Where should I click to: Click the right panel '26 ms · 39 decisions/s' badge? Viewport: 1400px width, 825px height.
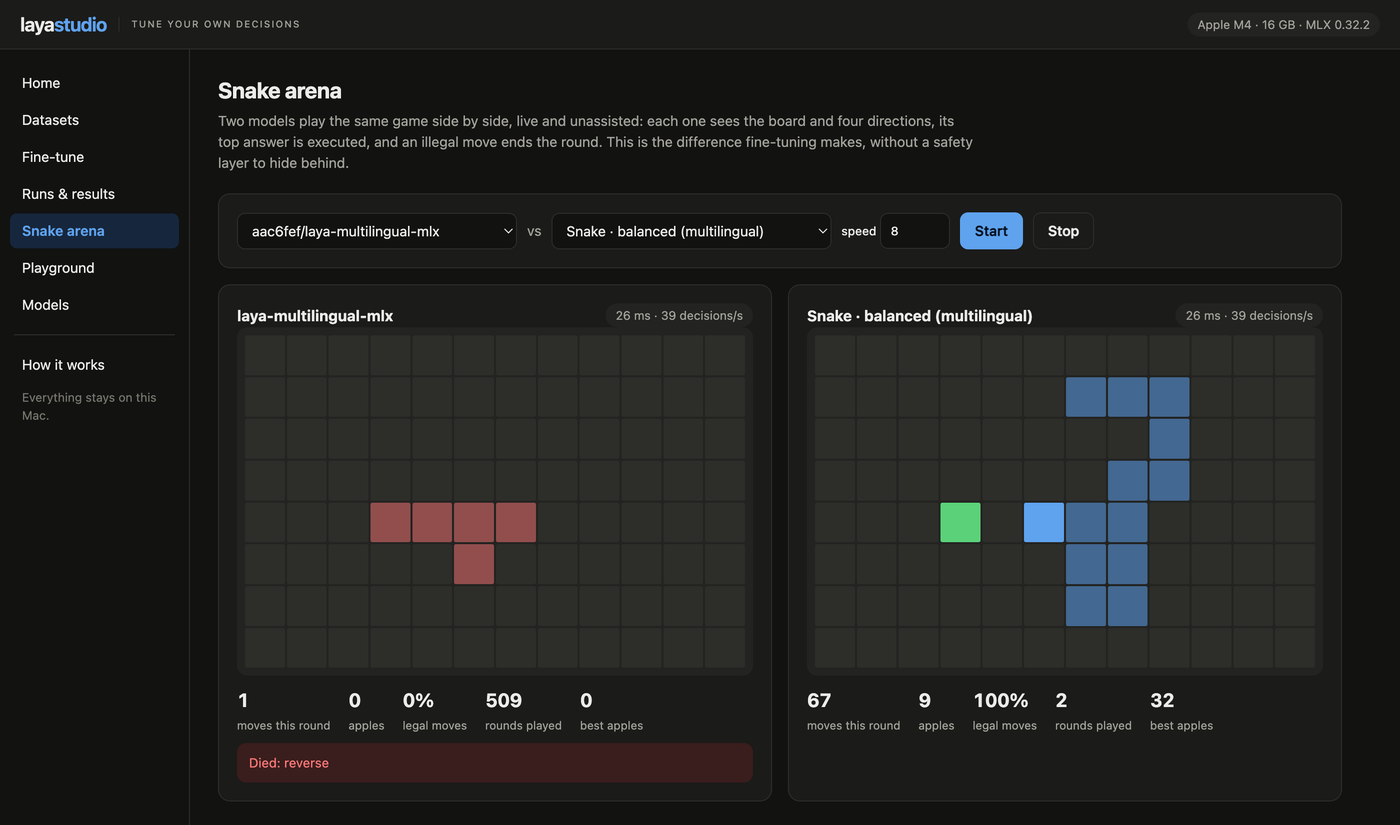click(x=1249, y=316)
